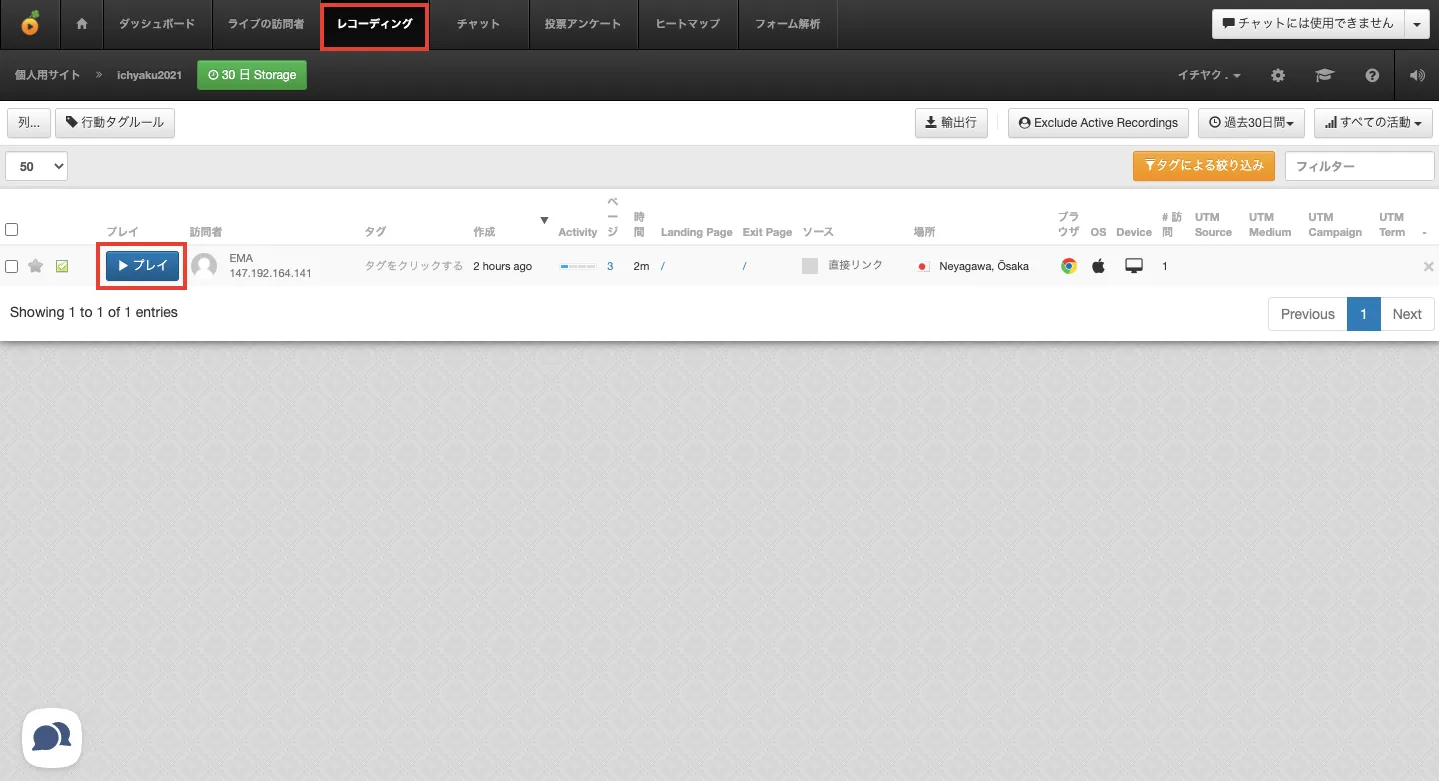Click the 列... columns button
Screen dimensions: 1439x781
coord(29,123)
